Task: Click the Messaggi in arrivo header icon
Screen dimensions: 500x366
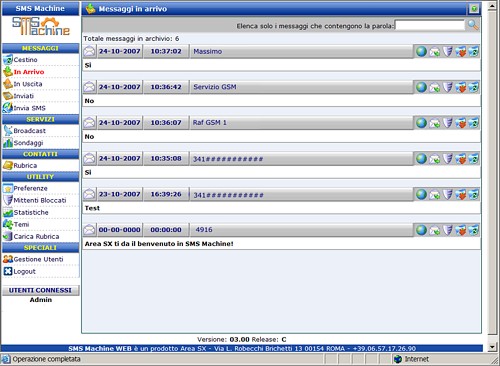Action: pyautogui.click(x=90, y=9)
